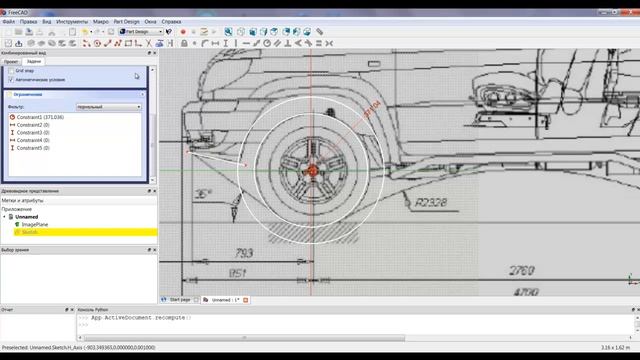Open the Файл menu
Screen dimensions: 640x360
tap(9, 22)
